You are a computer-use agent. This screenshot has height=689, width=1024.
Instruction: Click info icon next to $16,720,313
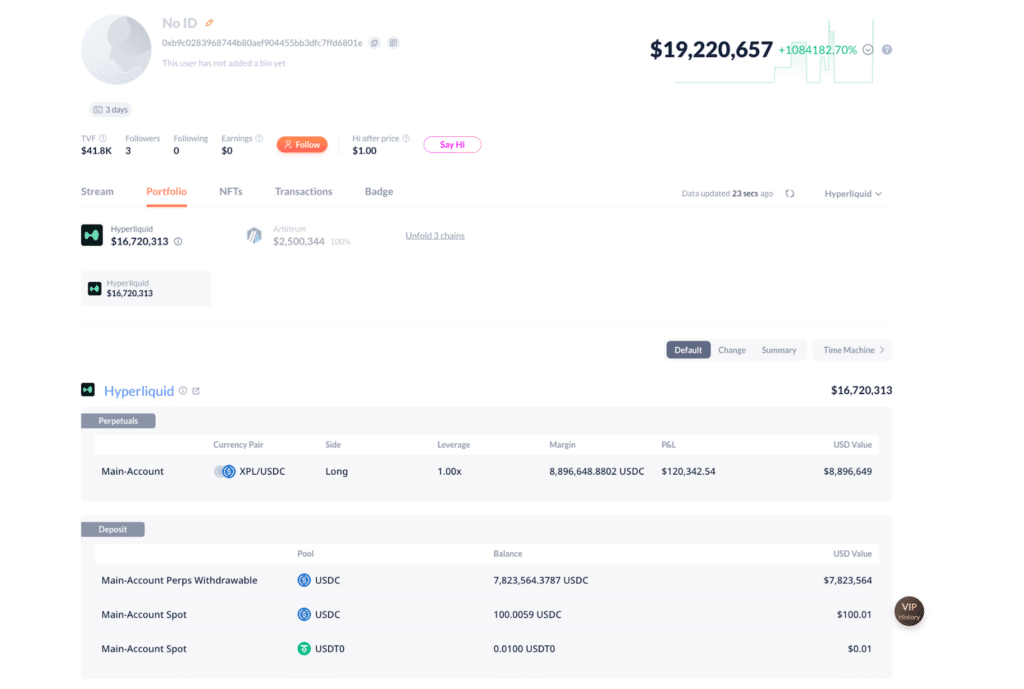point(178,242)
